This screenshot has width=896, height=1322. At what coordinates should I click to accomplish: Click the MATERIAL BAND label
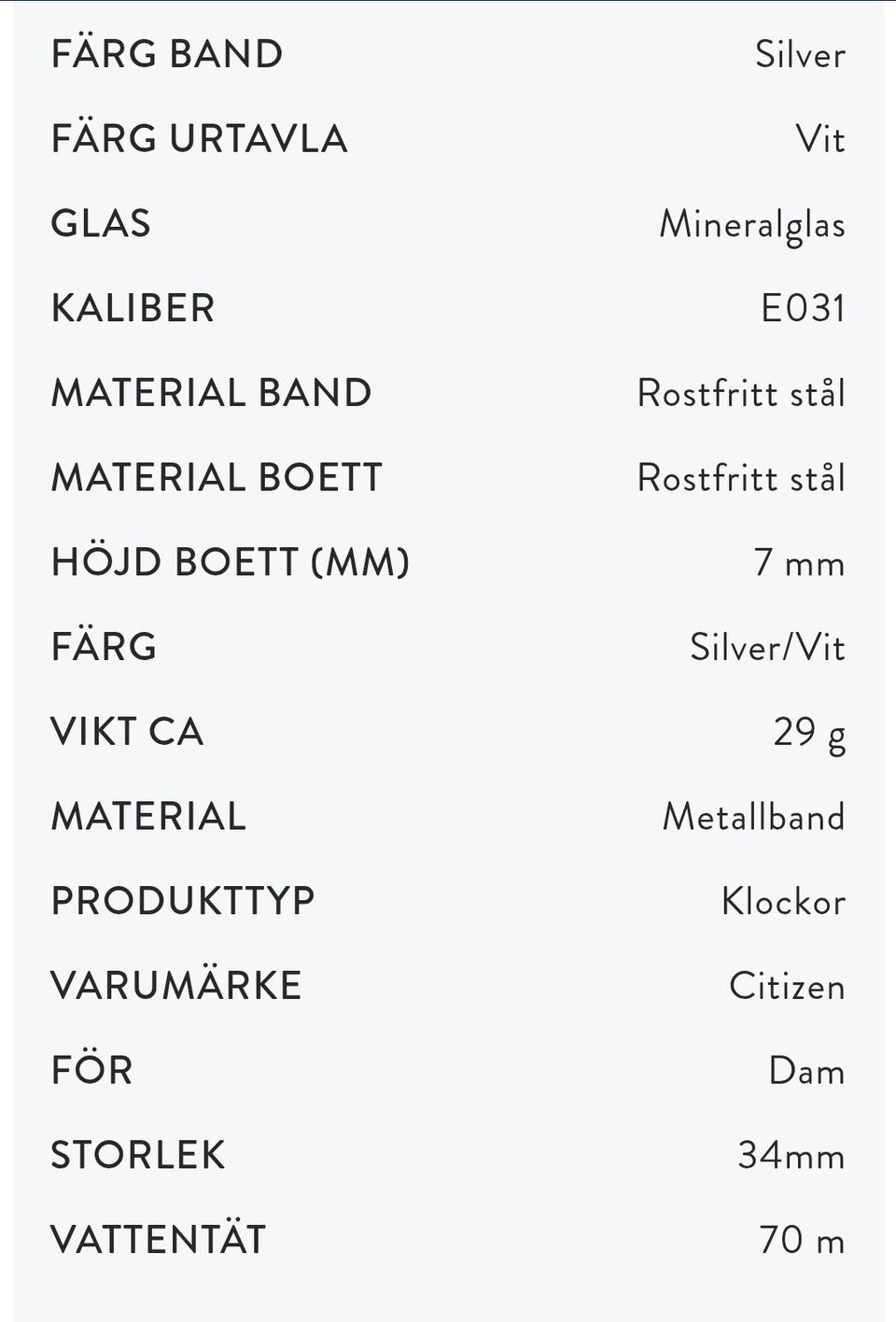(x=212, y=393)
